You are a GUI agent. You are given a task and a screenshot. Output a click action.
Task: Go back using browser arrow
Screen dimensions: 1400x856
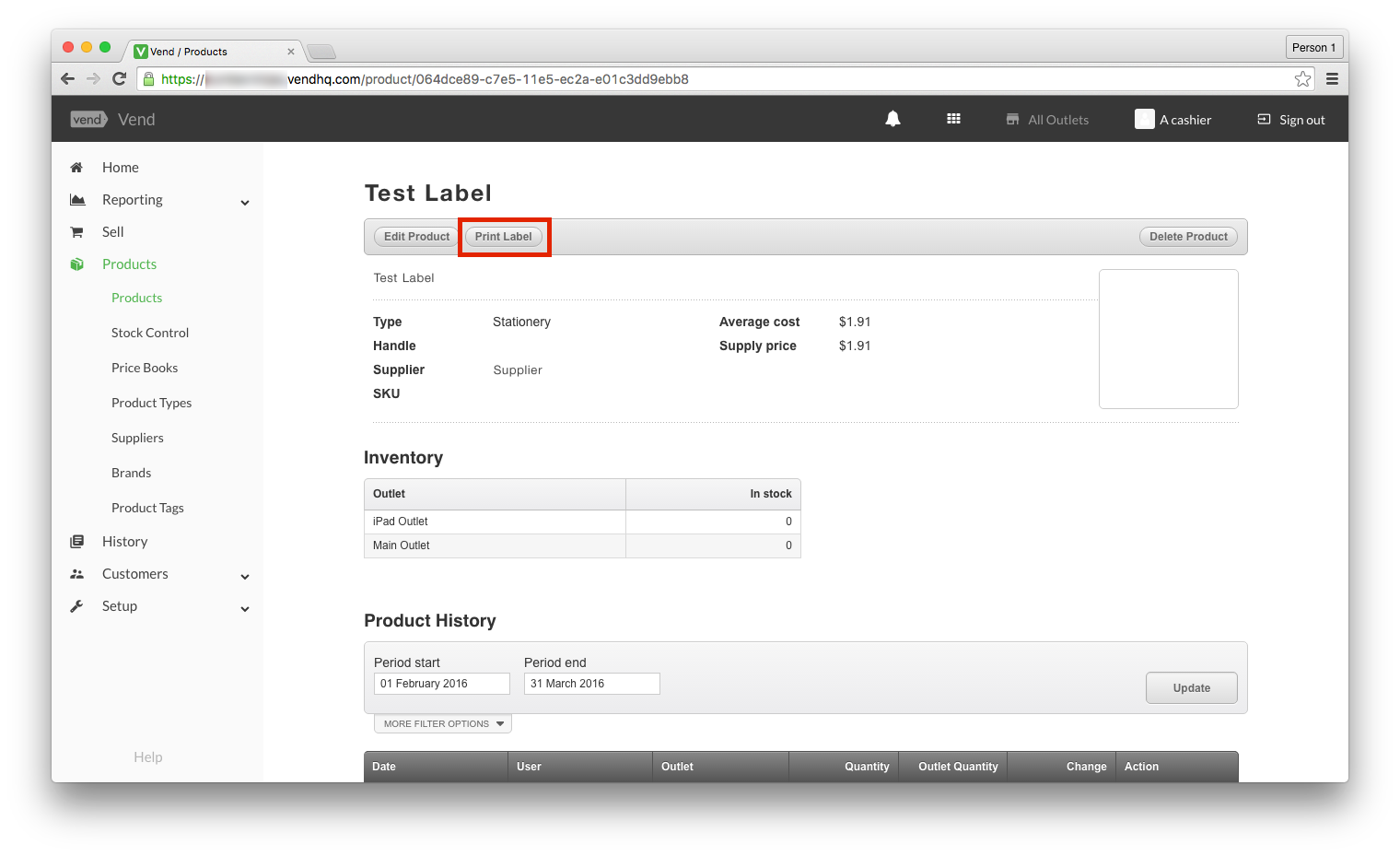click(x=67, y=79)
